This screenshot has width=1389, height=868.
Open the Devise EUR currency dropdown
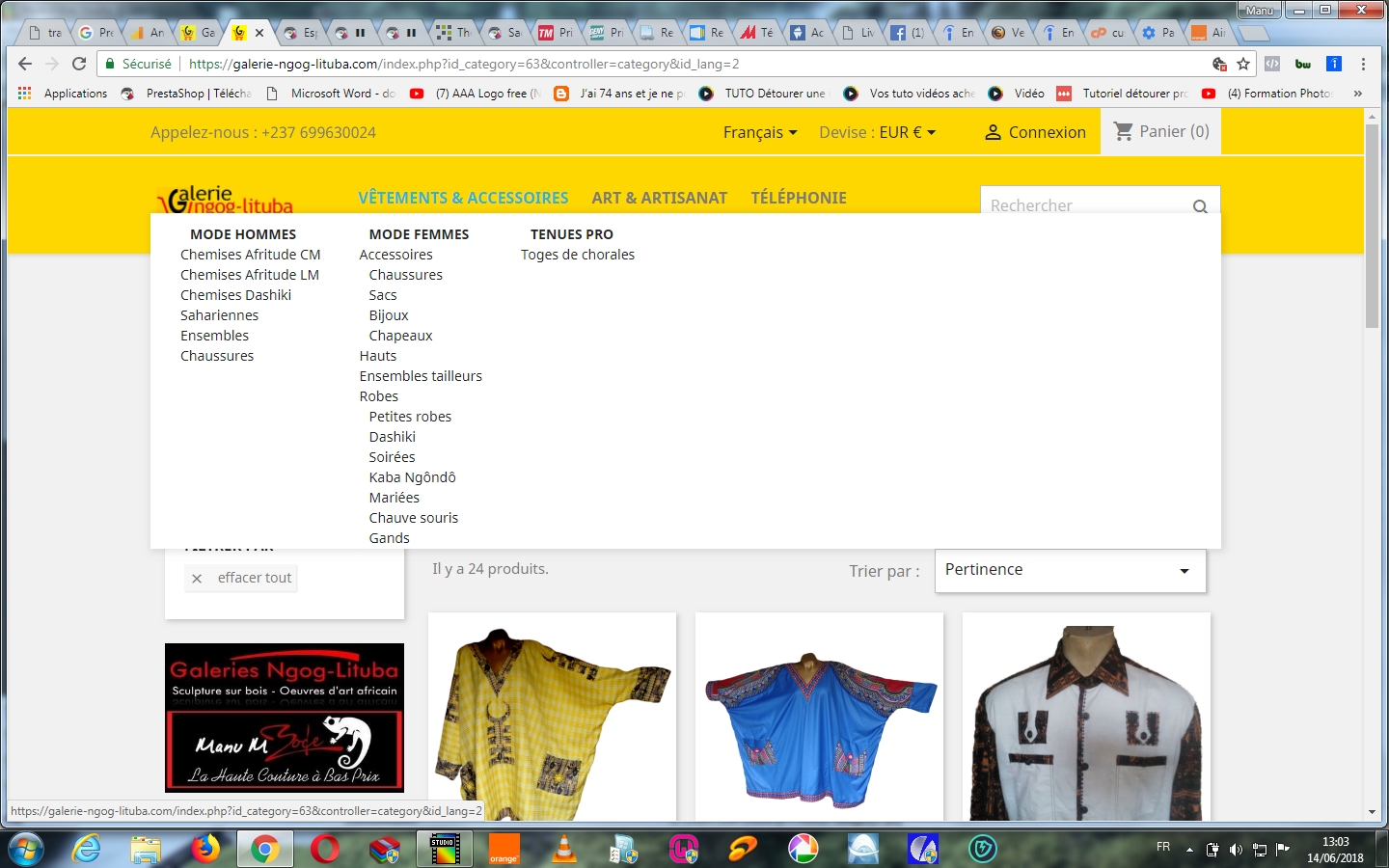[x=878, y=132]
